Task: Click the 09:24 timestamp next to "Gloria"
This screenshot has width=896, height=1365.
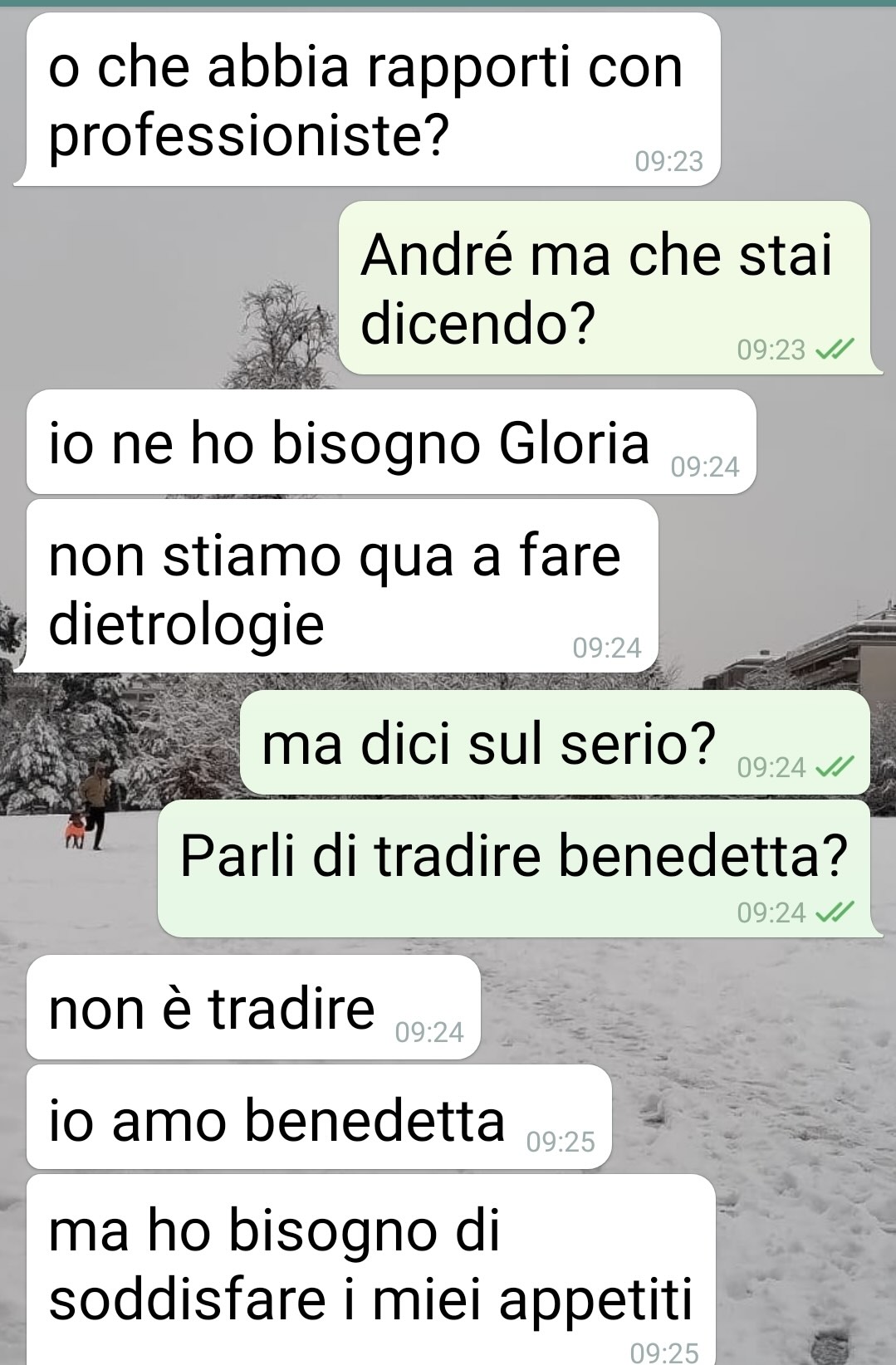Action: 705,467
